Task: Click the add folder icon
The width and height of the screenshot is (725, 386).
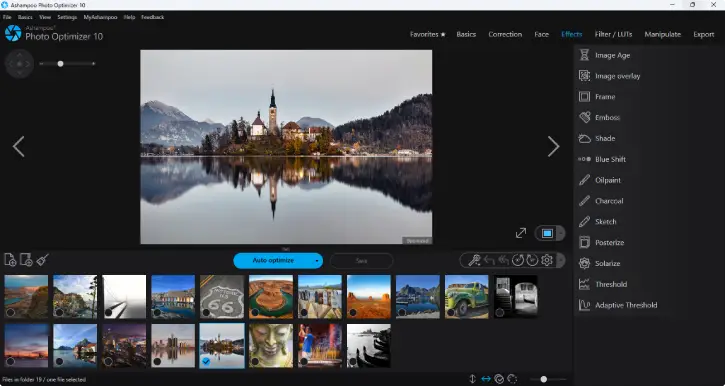Action: [26, 260]
